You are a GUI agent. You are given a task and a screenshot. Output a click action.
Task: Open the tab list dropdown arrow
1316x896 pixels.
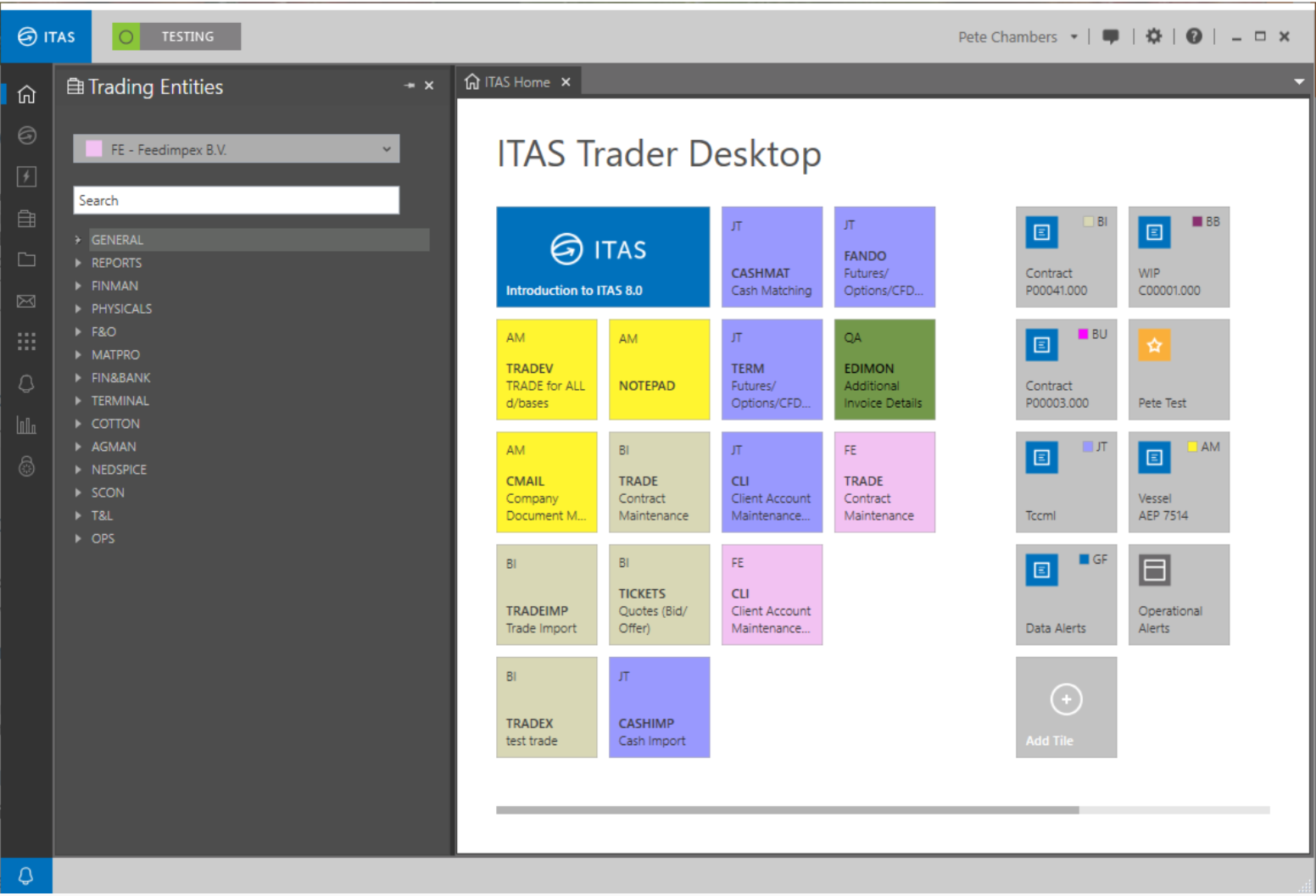(x=1298, y=82)
